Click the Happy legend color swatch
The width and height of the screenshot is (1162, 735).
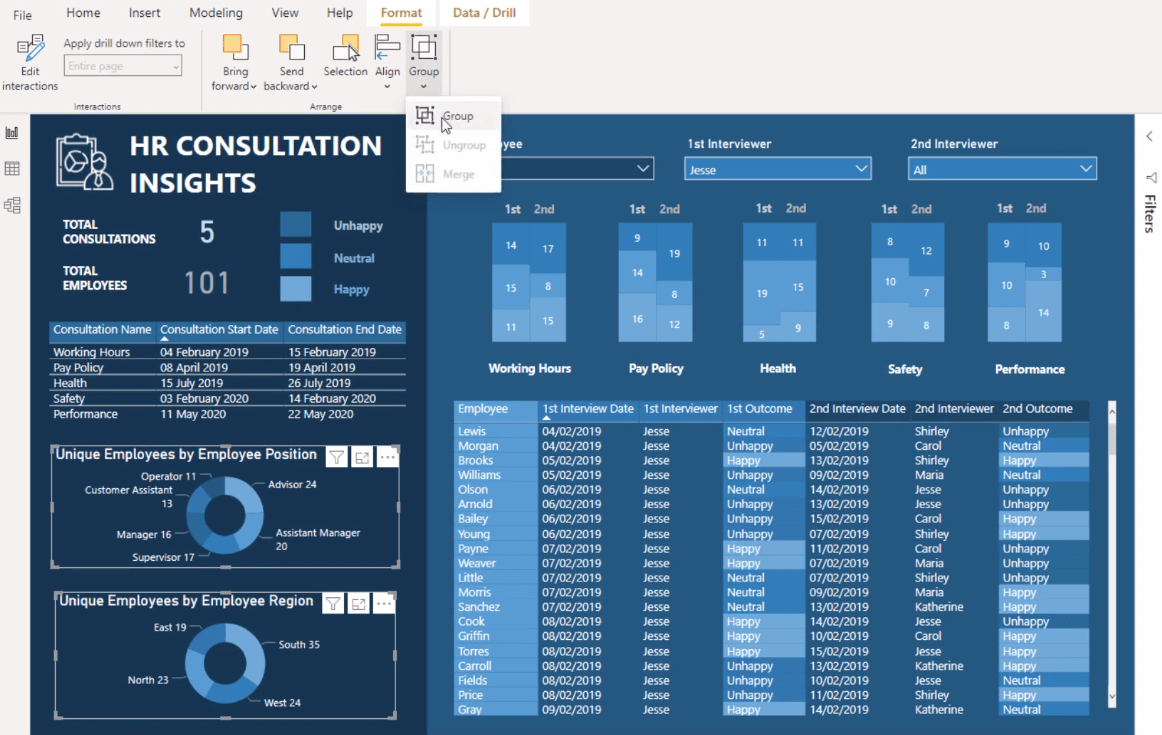click(296, 288)
